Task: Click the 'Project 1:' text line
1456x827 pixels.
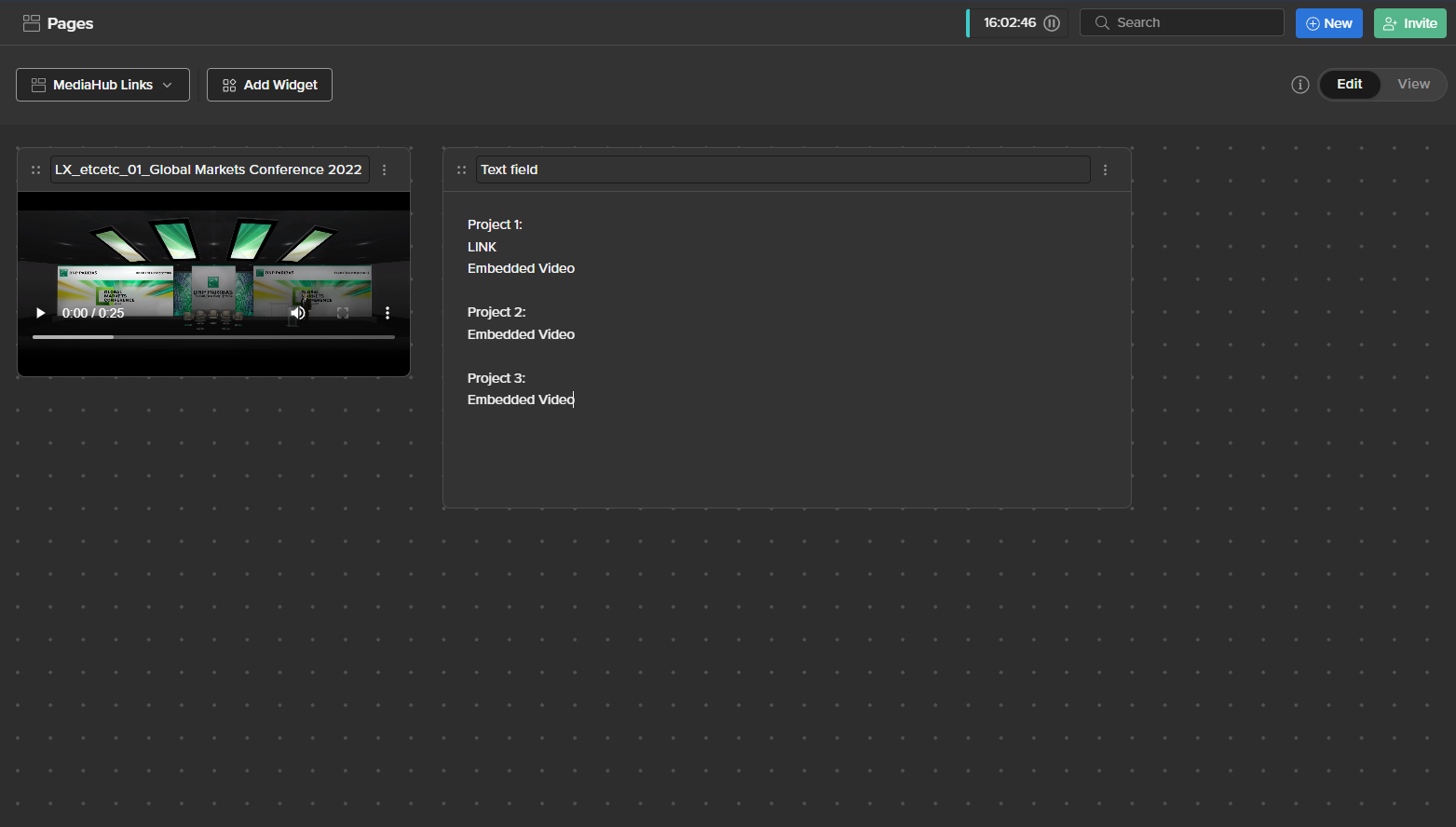Action: coord(495,224)
